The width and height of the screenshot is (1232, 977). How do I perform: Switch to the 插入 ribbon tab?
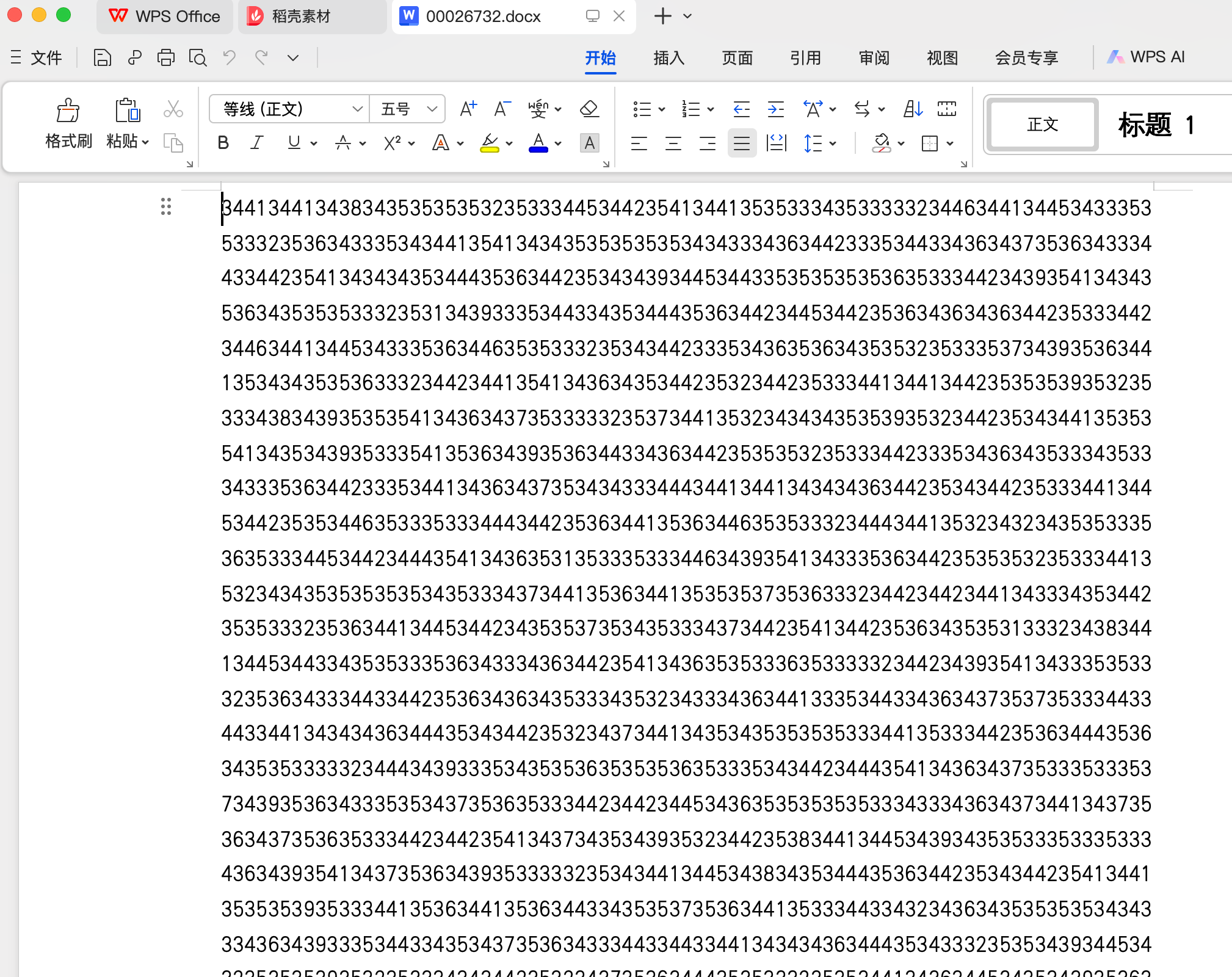coord(669,57)
